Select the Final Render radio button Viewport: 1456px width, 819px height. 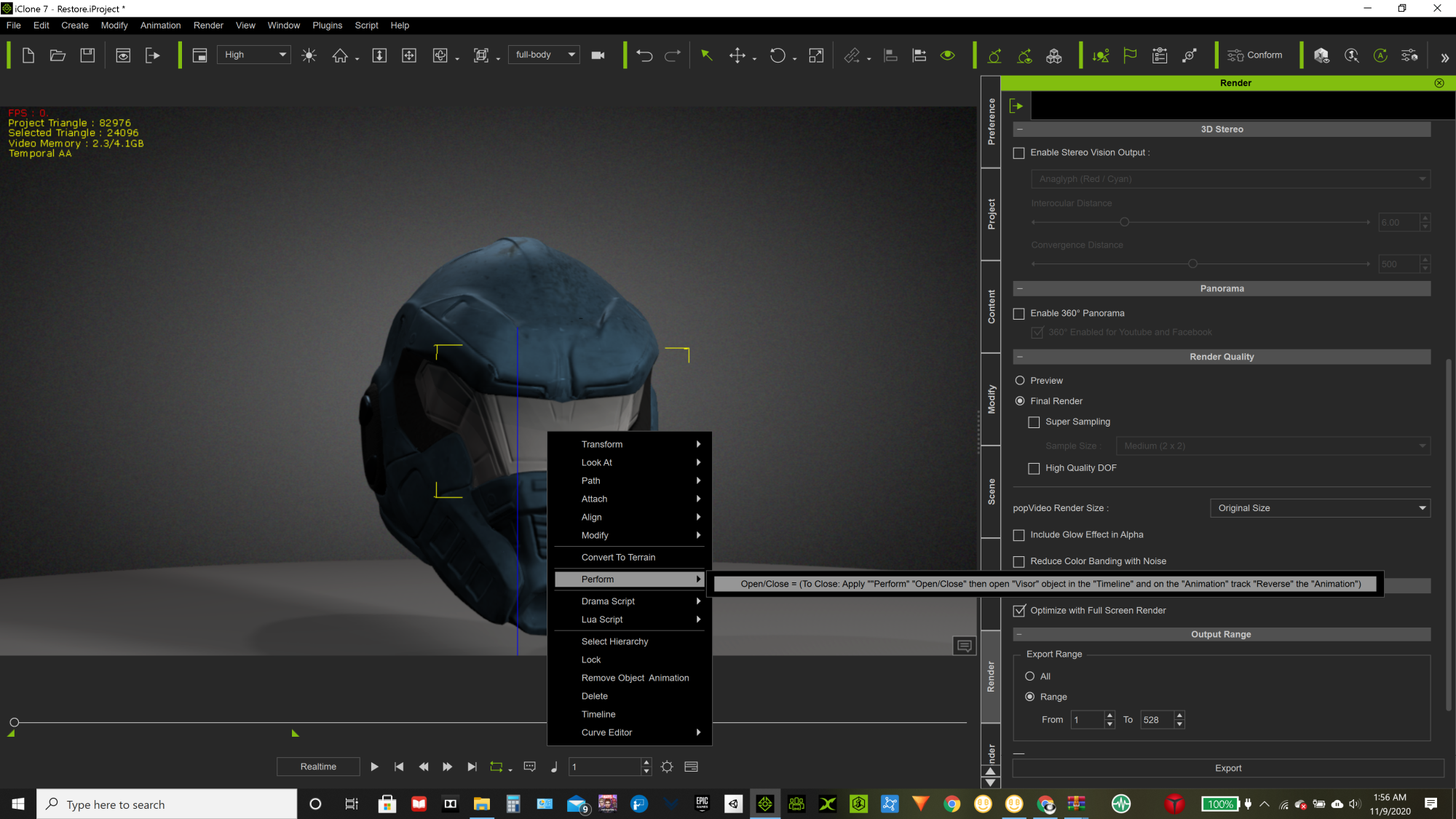click(1019, 401)
